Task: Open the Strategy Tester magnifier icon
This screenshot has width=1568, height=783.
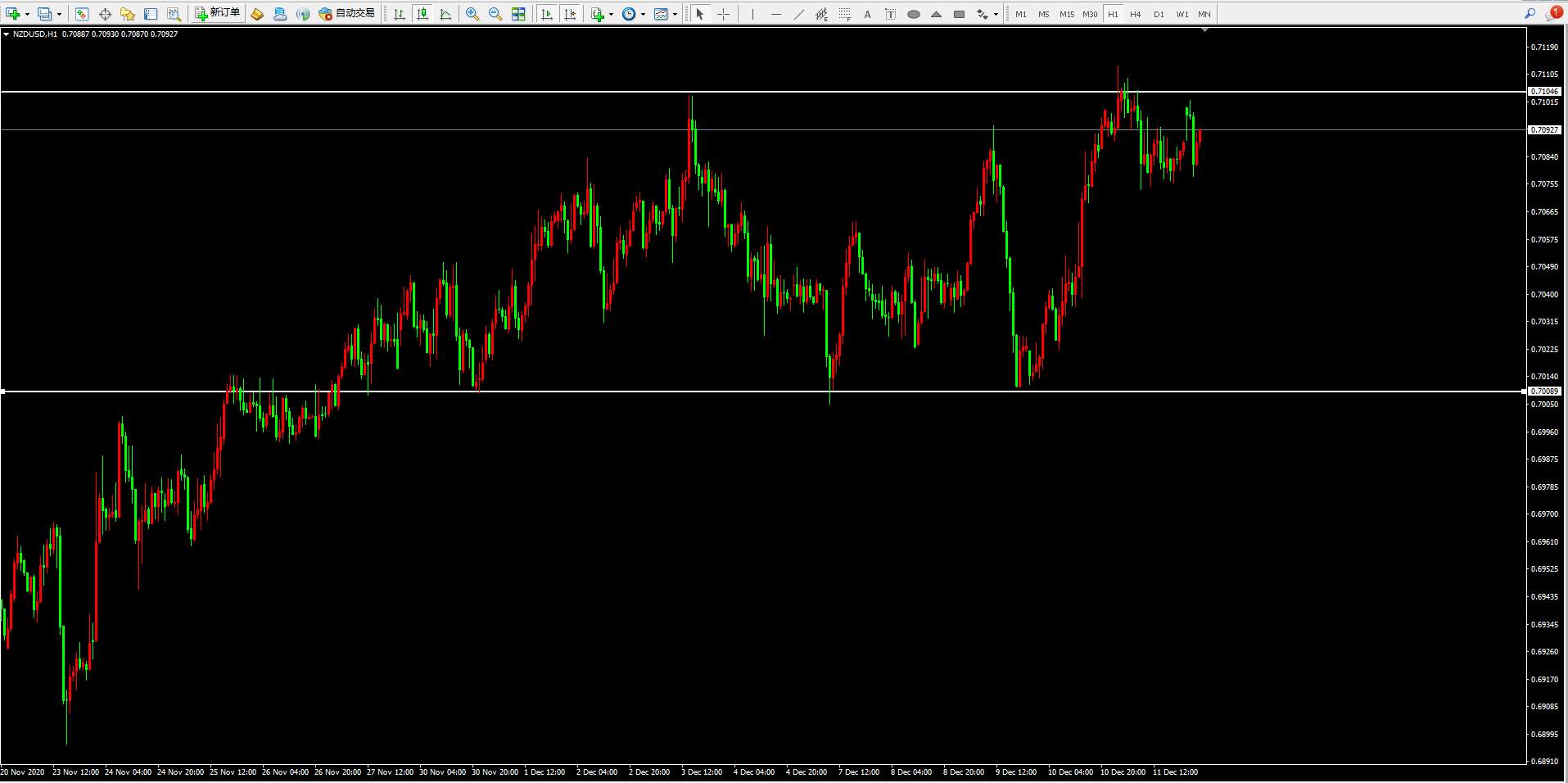Action: coord(174,14)
